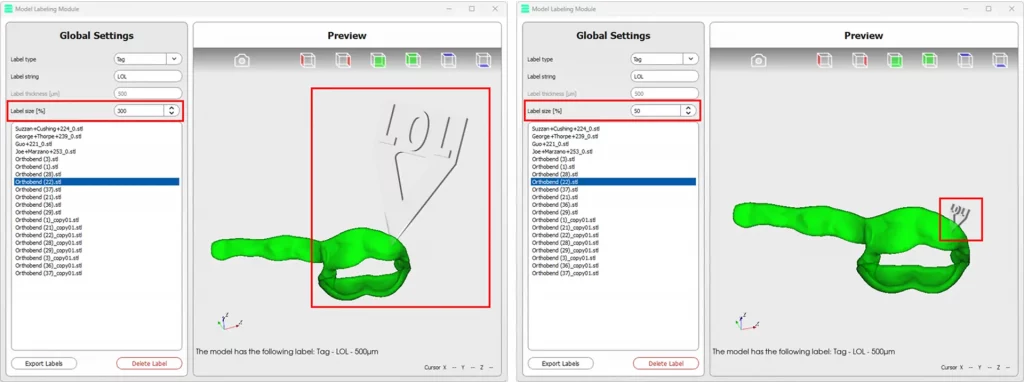Click the blue top-face view cube, left window
Screen dimensions: 1024x382
448,61
